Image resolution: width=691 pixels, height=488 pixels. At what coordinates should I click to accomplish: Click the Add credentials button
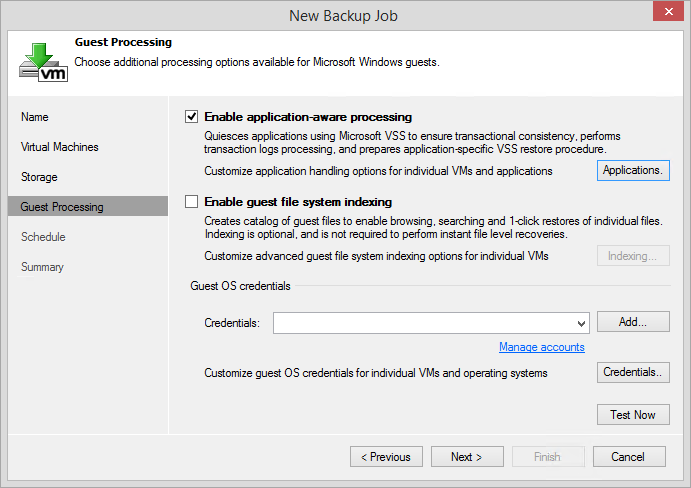[633, 322]
